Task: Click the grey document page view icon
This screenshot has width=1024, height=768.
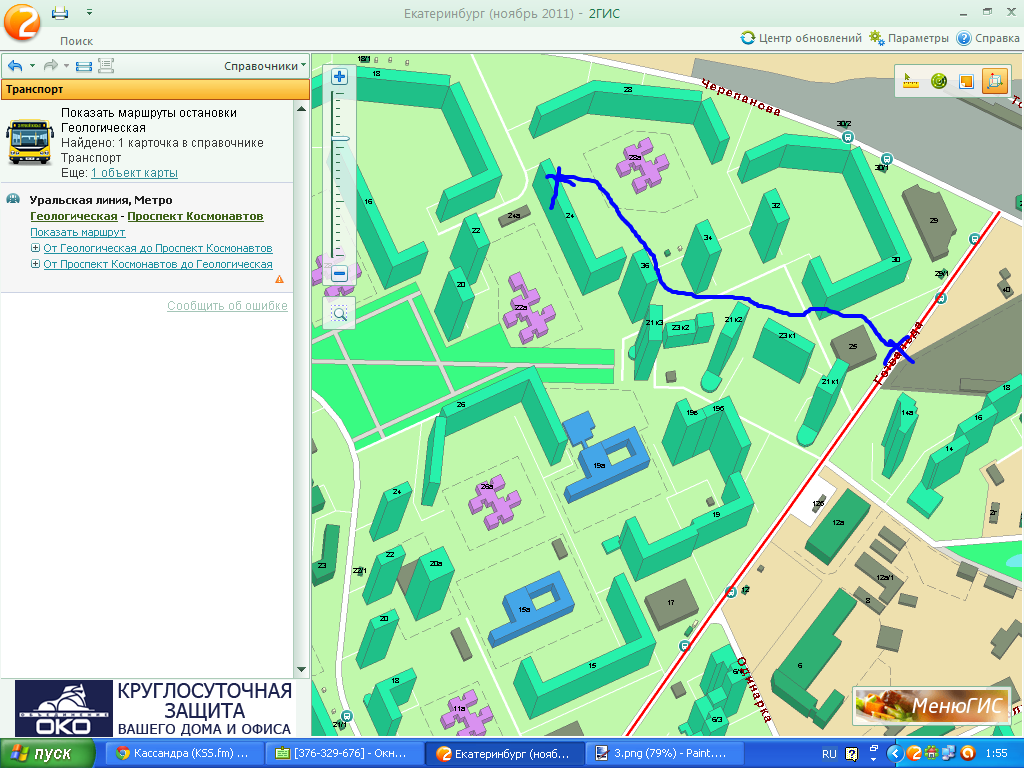Action: click(x=106, y=65)
